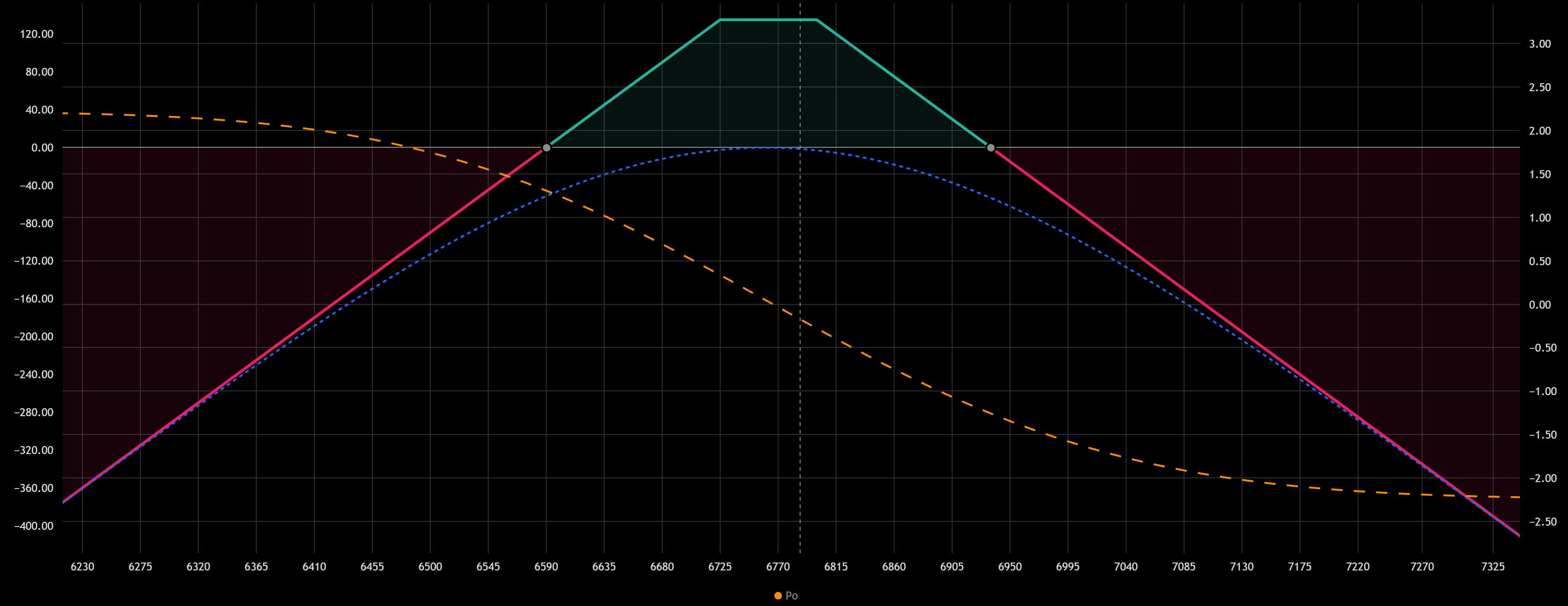The image size is (1568, 606).
Task: Click the 3.00 right axis label
Action: tap(1539, 44)
